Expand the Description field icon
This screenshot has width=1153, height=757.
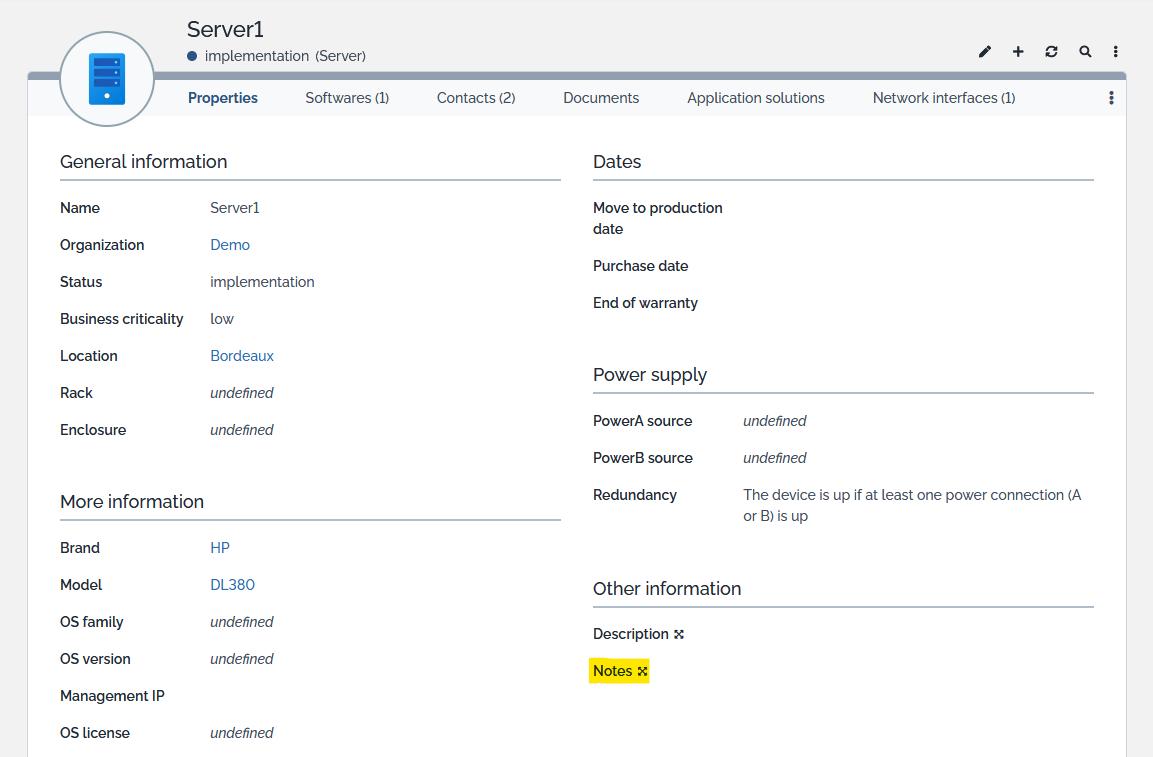click(679, 634)
